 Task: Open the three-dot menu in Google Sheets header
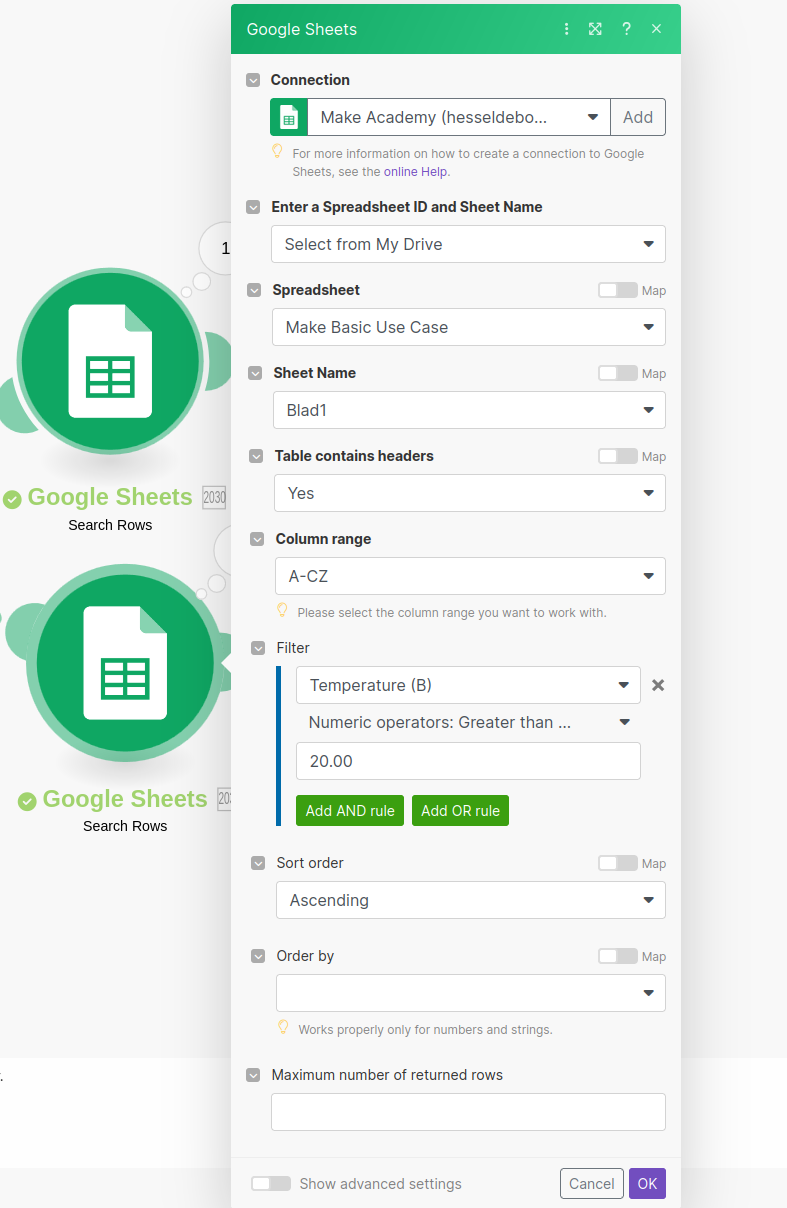point(567,29)
